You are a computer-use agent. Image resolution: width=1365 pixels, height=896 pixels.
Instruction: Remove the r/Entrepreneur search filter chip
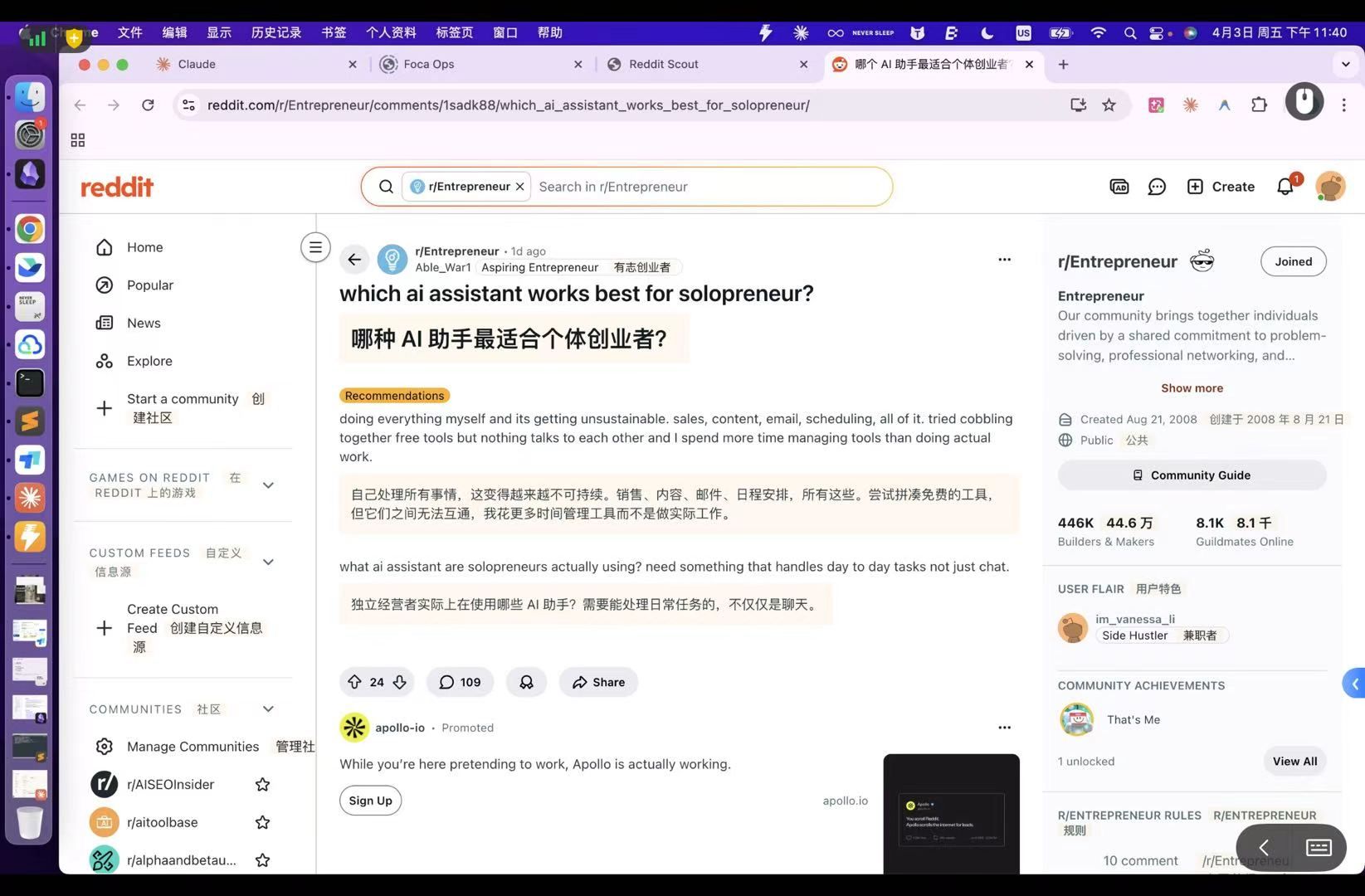(519, 187)
